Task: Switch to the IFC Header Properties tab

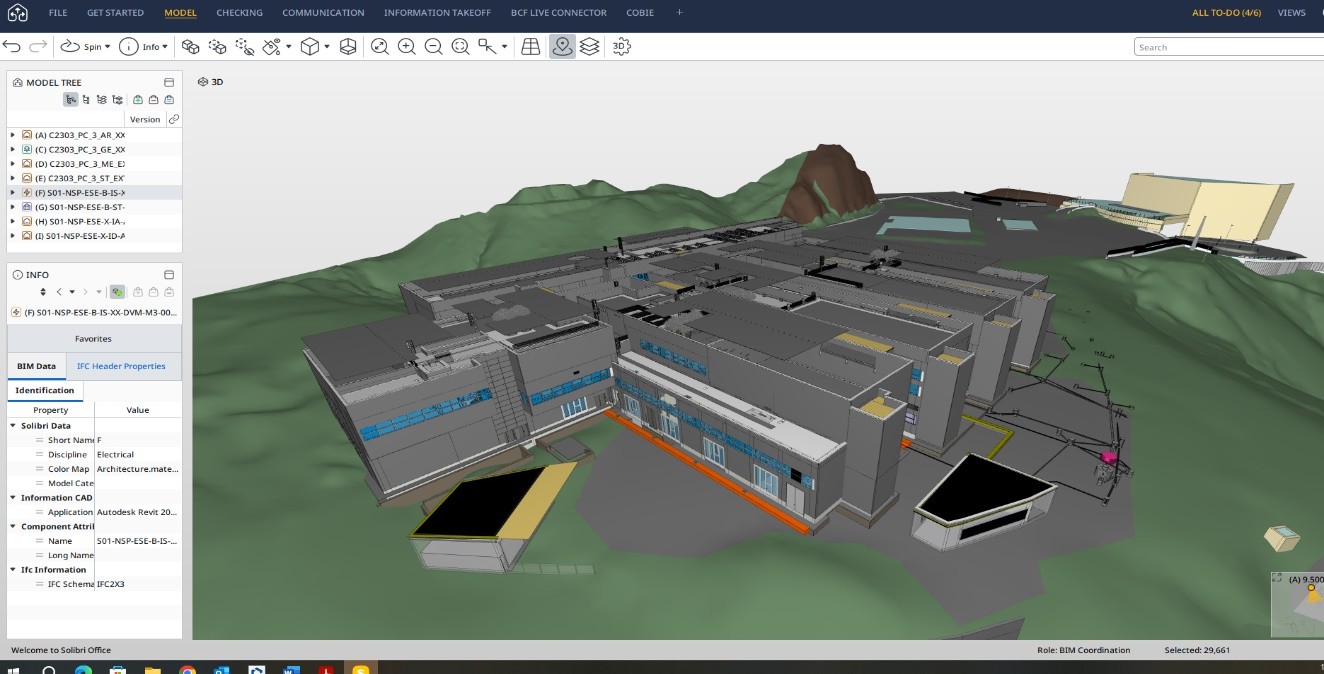Action: 121,366
